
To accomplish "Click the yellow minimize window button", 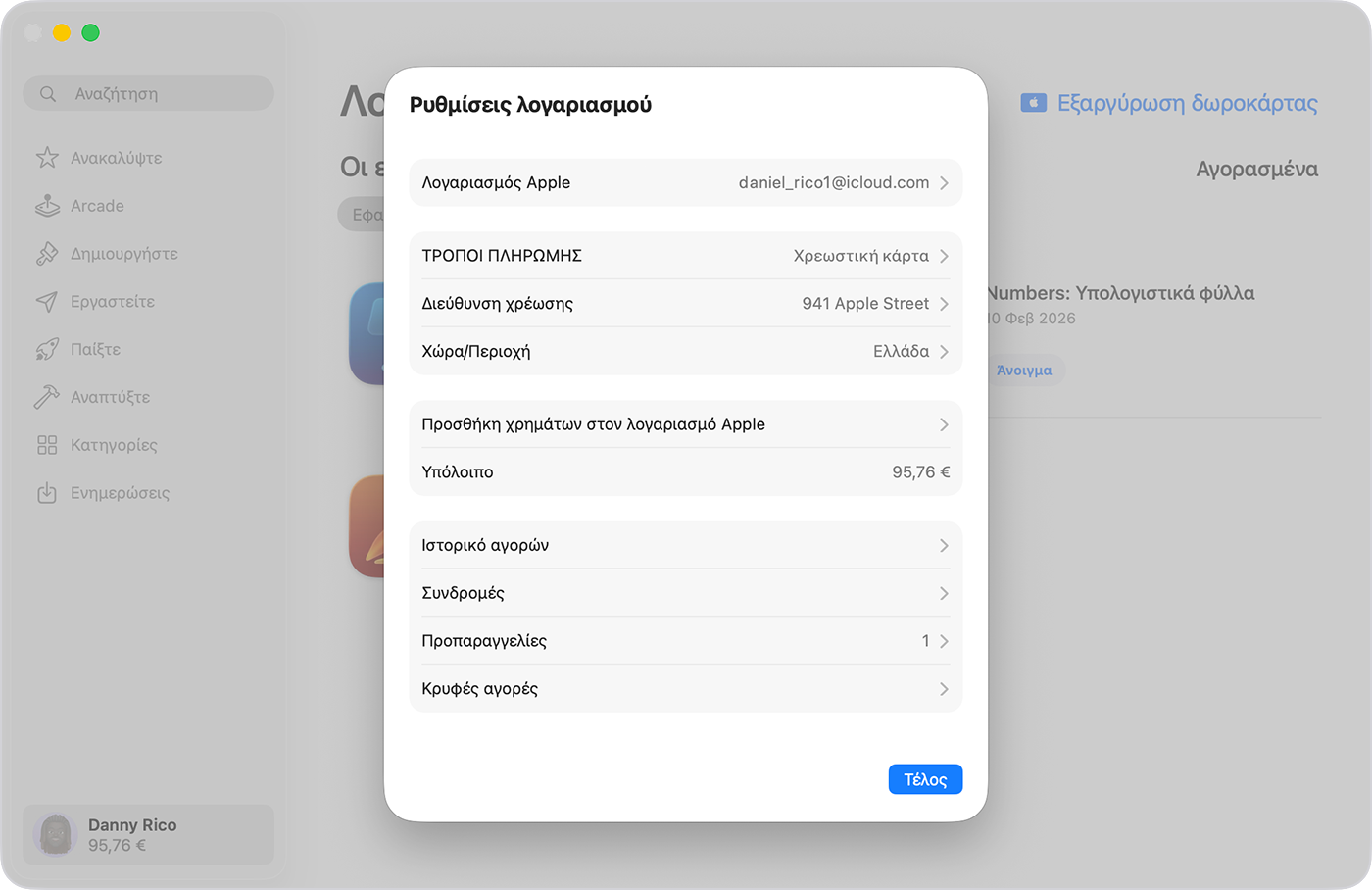I will [62, 33].
